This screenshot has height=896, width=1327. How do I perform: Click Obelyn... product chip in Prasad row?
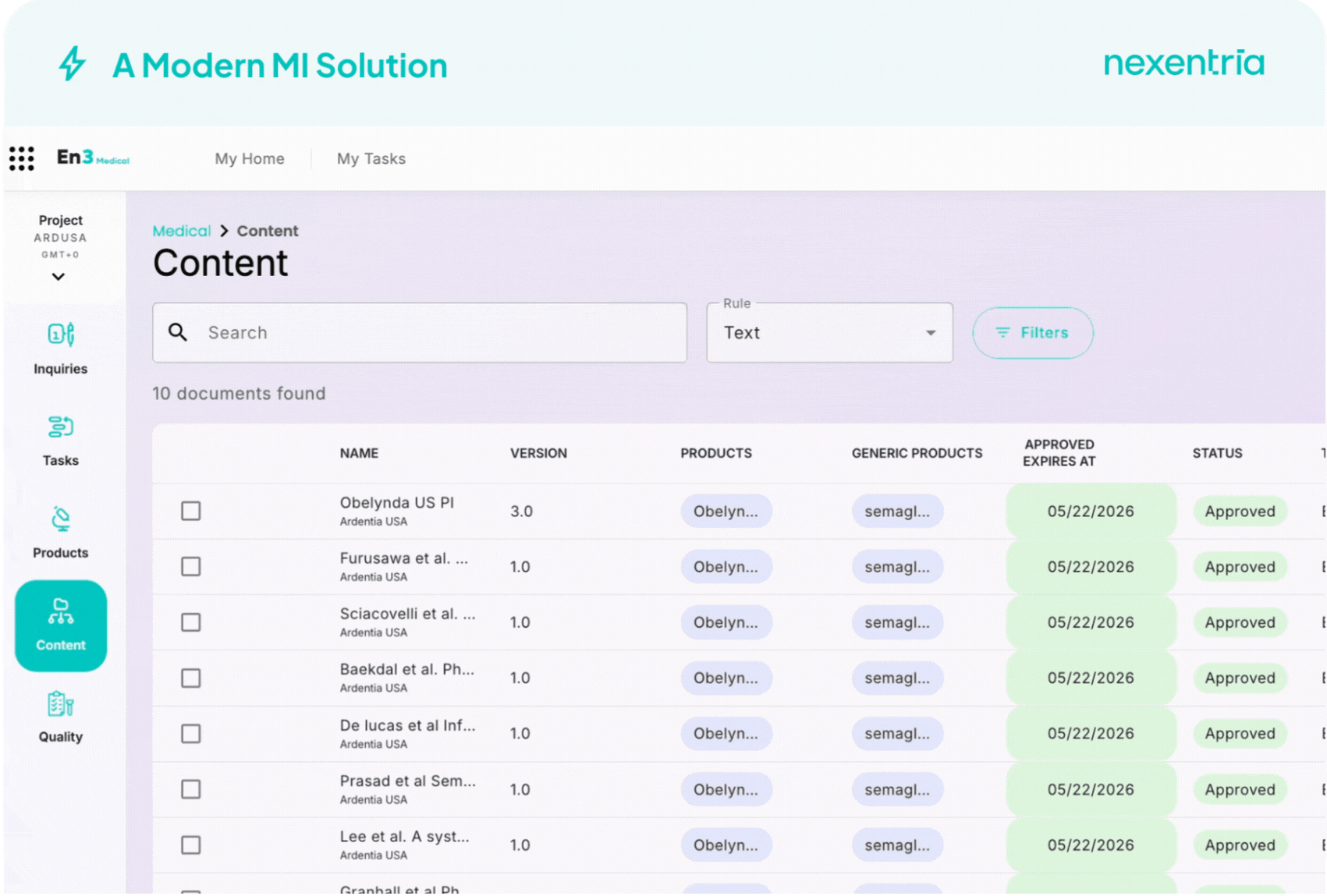726,789
